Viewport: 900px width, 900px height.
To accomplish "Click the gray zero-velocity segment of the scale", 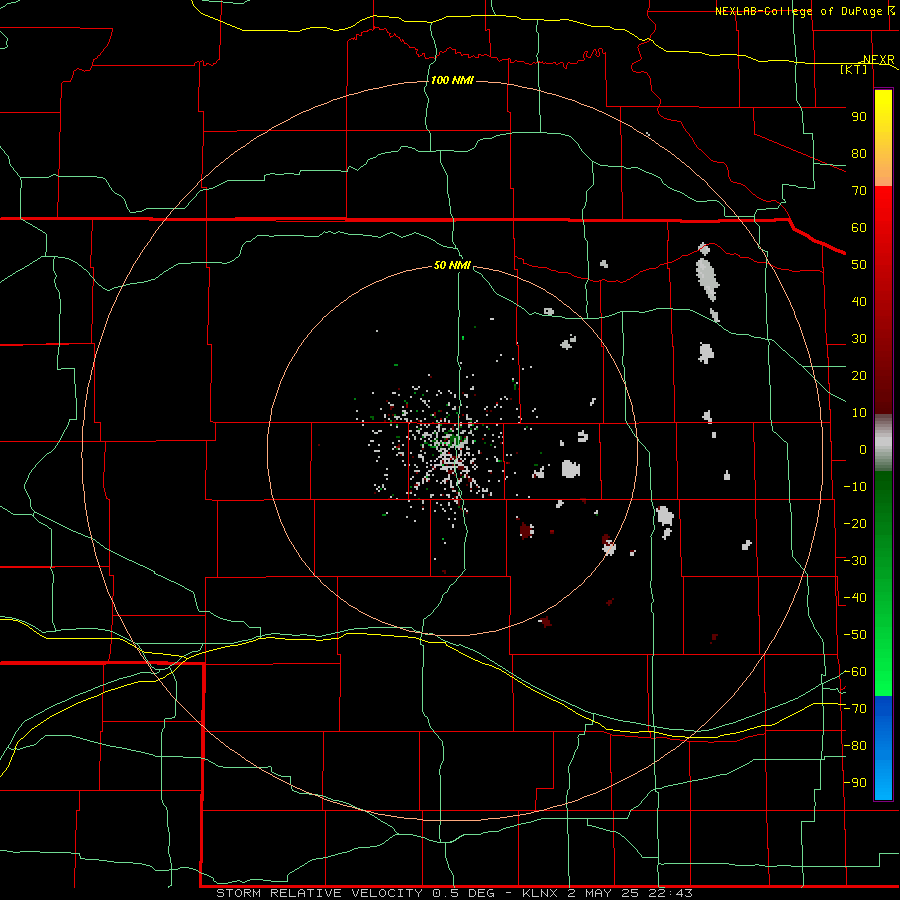I will (883, 442).
